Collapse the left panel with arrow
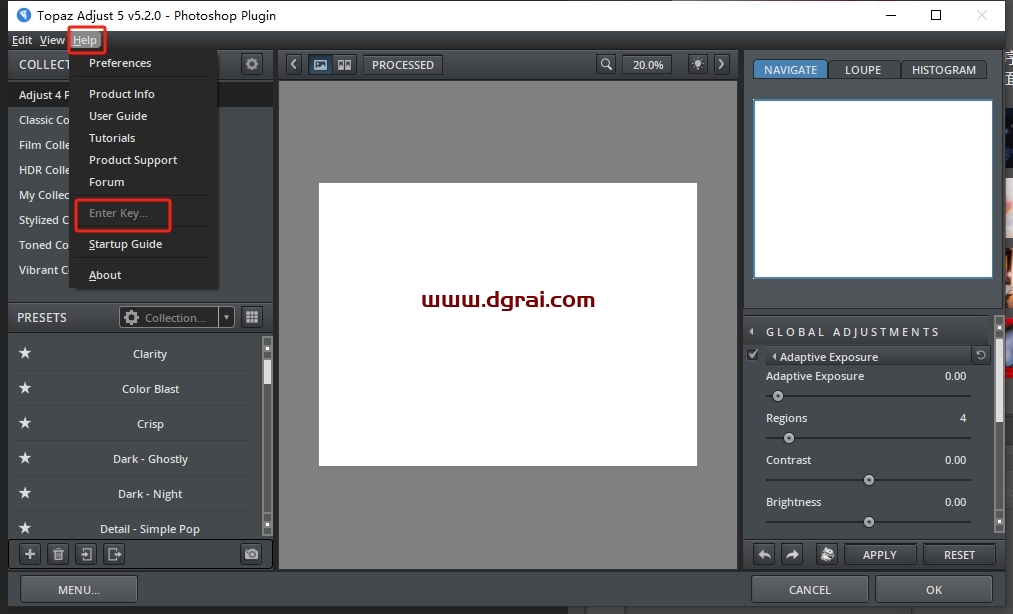Image resolution: width=1013 pixels, height=614 pixels. point(294,65)
